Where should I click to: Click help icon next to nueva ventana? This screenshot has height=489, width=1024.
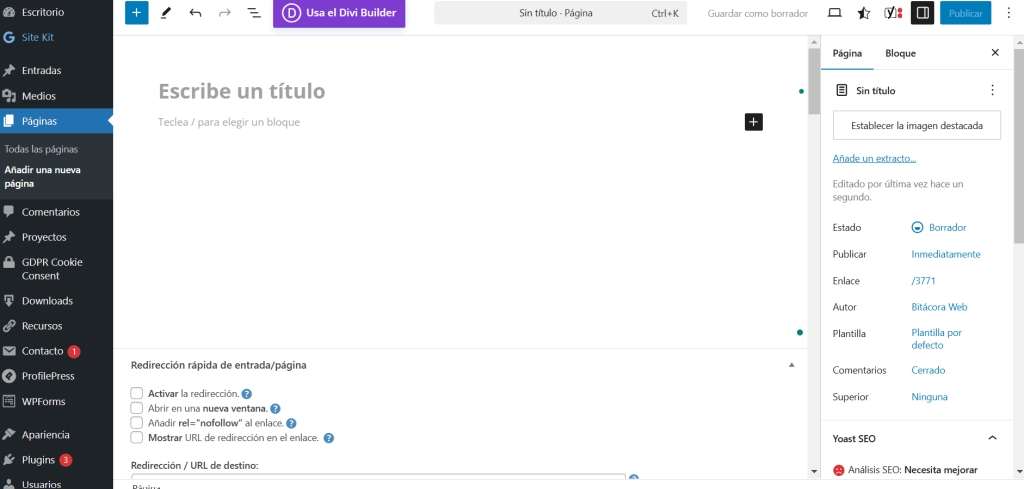coord(276,409)
